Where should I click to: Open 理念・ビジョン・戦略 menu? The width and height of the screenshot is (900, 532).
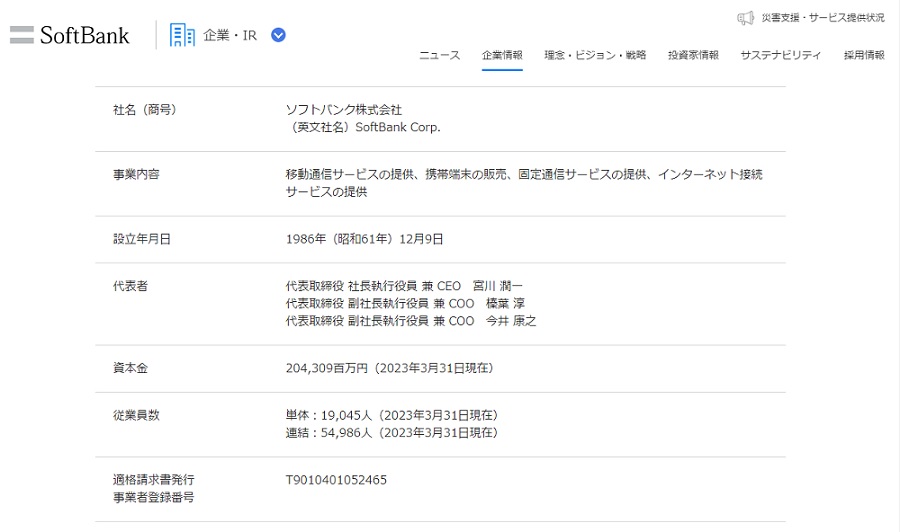tap(595, 55)
